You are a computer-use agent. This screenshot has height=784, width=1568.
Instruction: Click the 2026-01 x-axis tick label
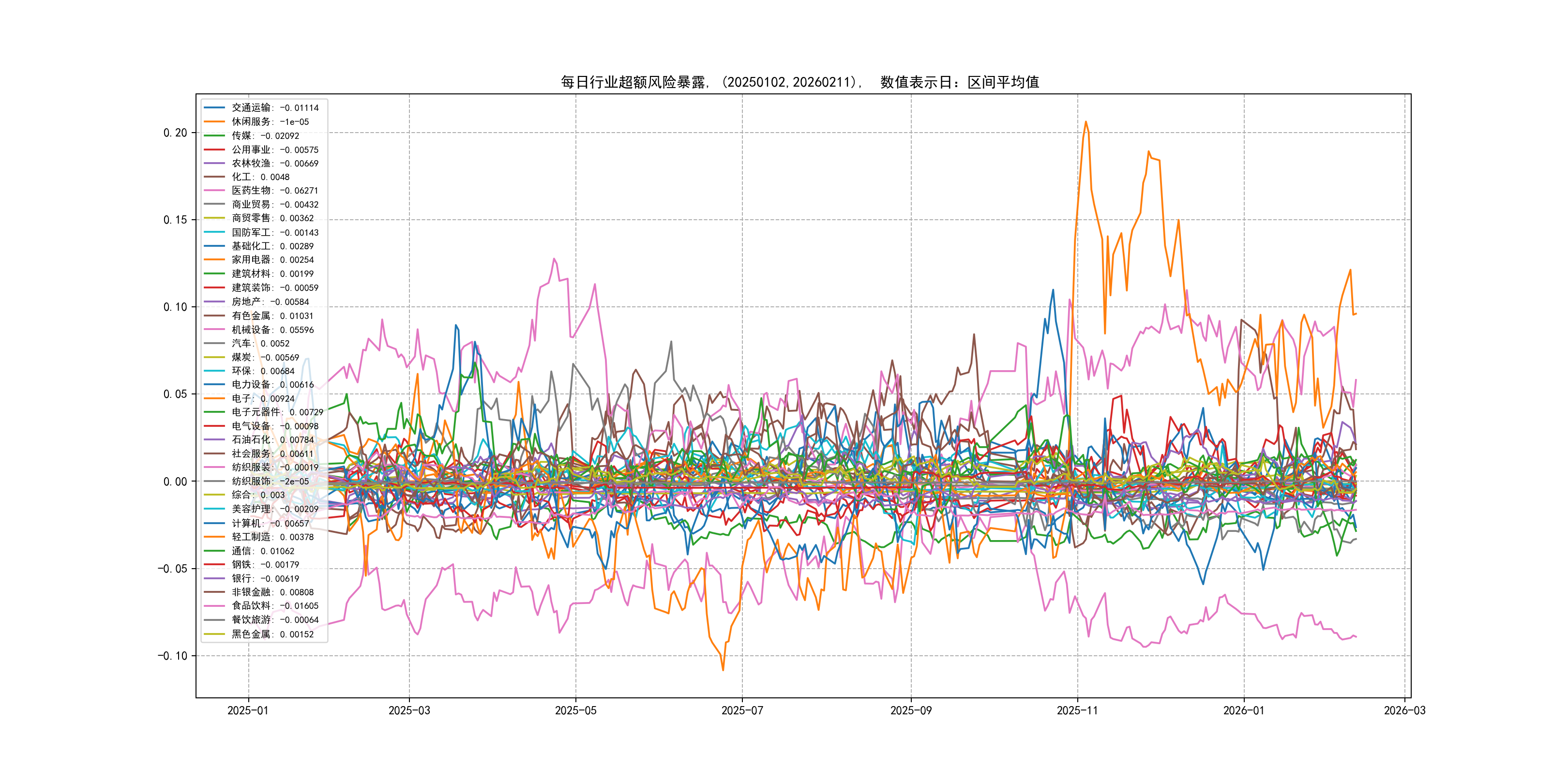pos(1244,710)
